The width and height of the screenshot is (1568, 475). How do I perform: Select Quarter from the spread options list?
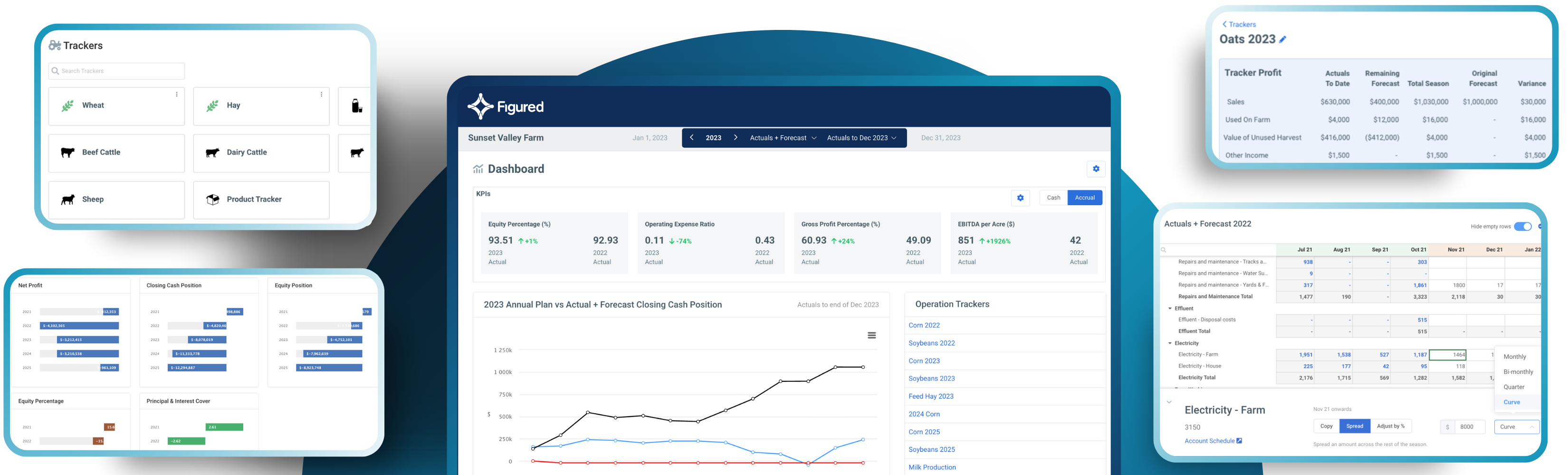(x=1514, y=387)
